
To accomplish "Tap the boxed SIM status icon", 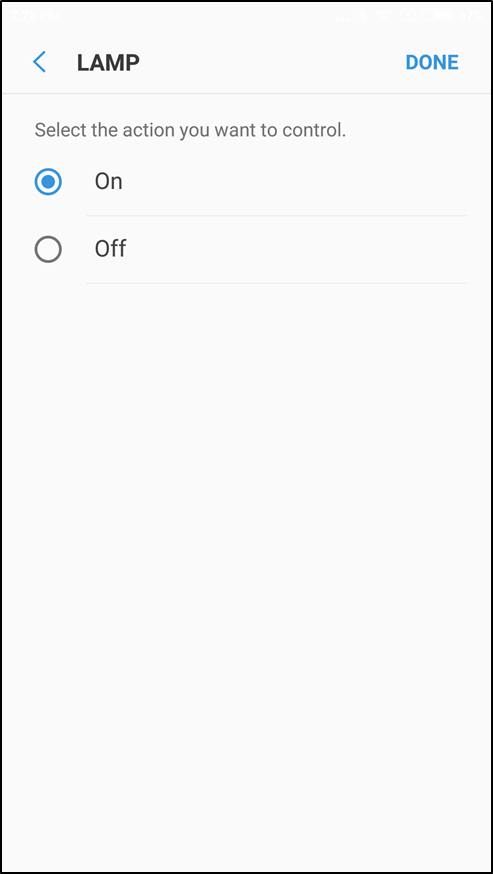I will [408, 16].
